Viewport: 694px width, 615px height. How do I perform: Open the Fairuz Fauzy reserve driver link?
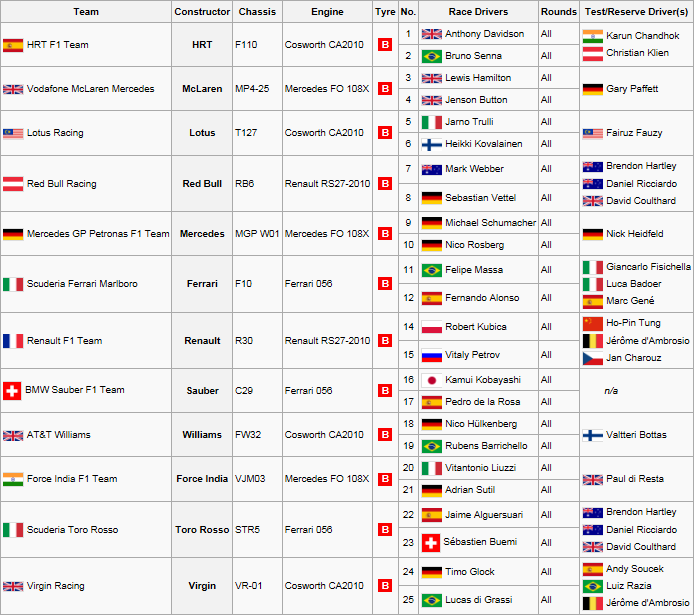tap(634, 133)
